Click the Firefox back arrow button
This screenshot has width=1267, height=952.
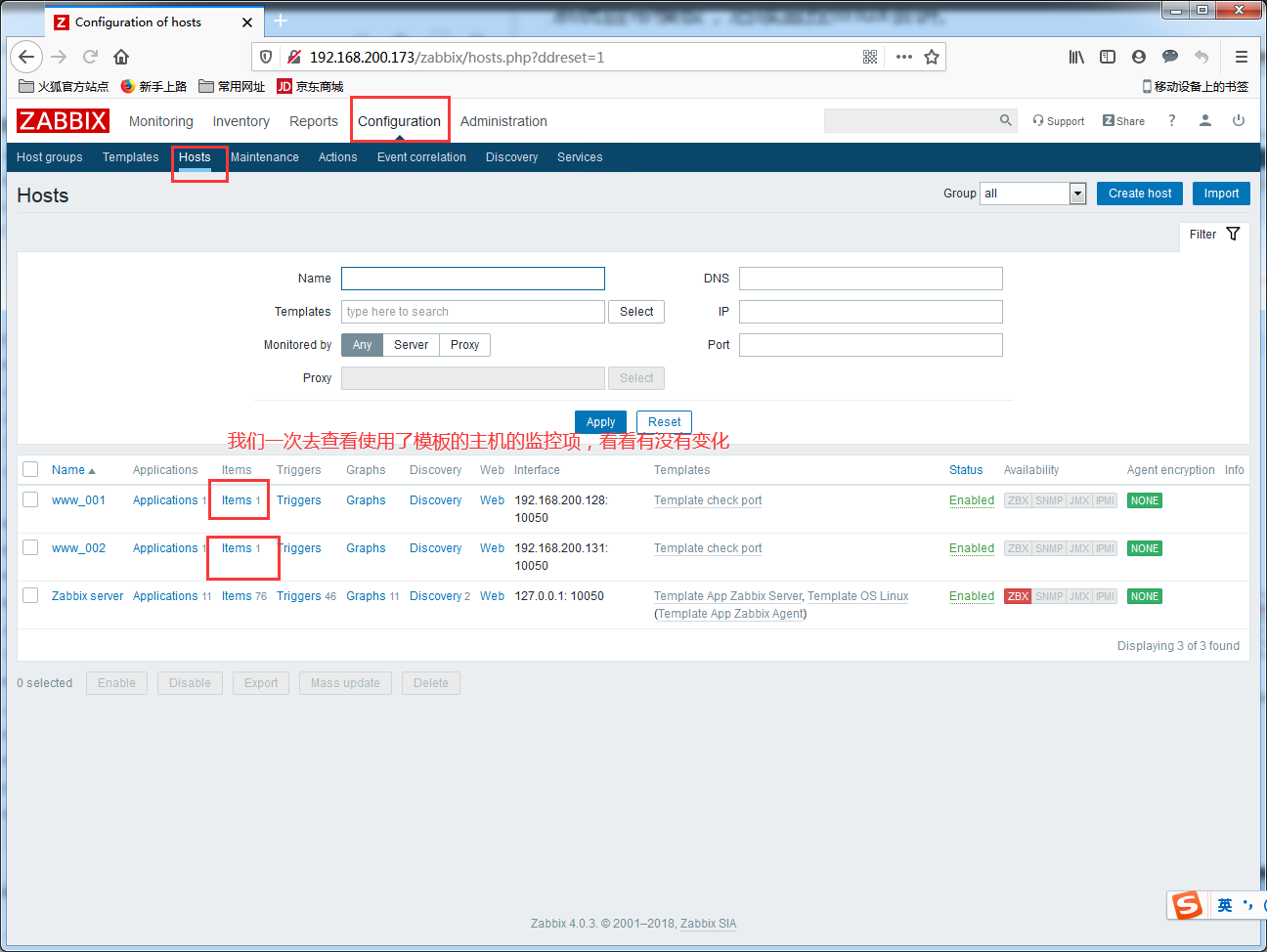26,57
